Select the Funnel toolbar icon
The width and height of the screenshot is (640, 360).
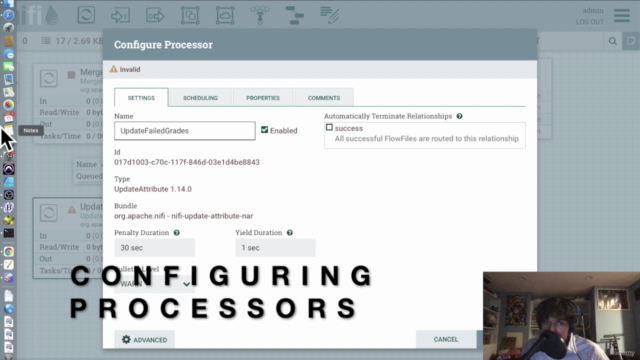pyautogui.click(x=260, y=15)
